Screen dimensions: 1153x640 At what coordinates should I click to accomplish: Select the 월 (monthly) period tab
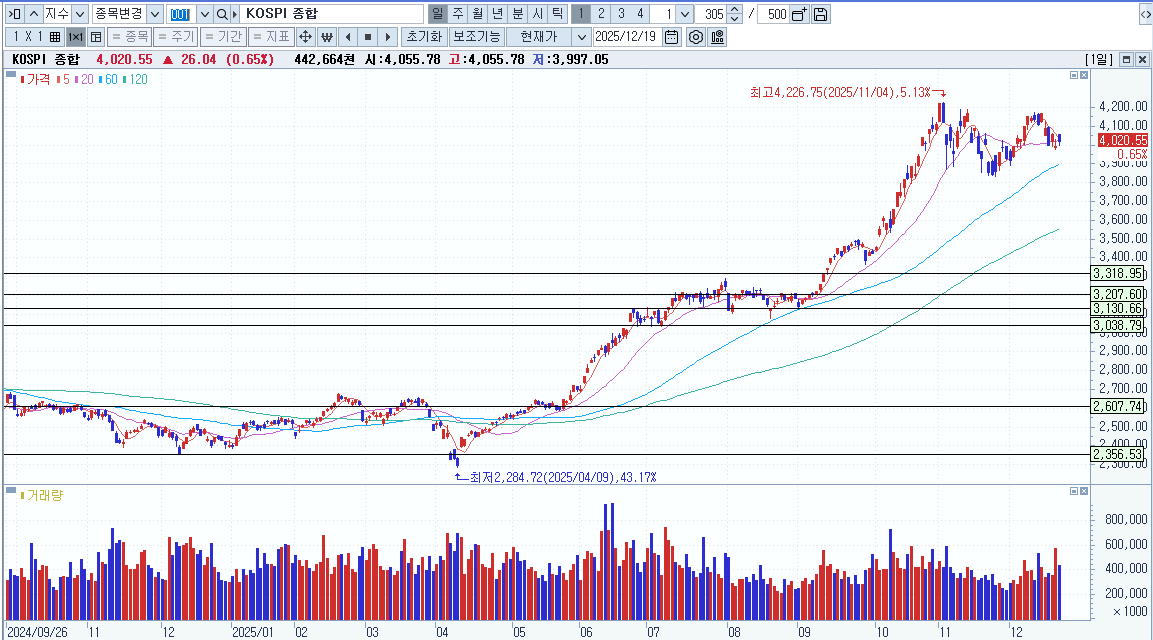(x=478, y=14)
